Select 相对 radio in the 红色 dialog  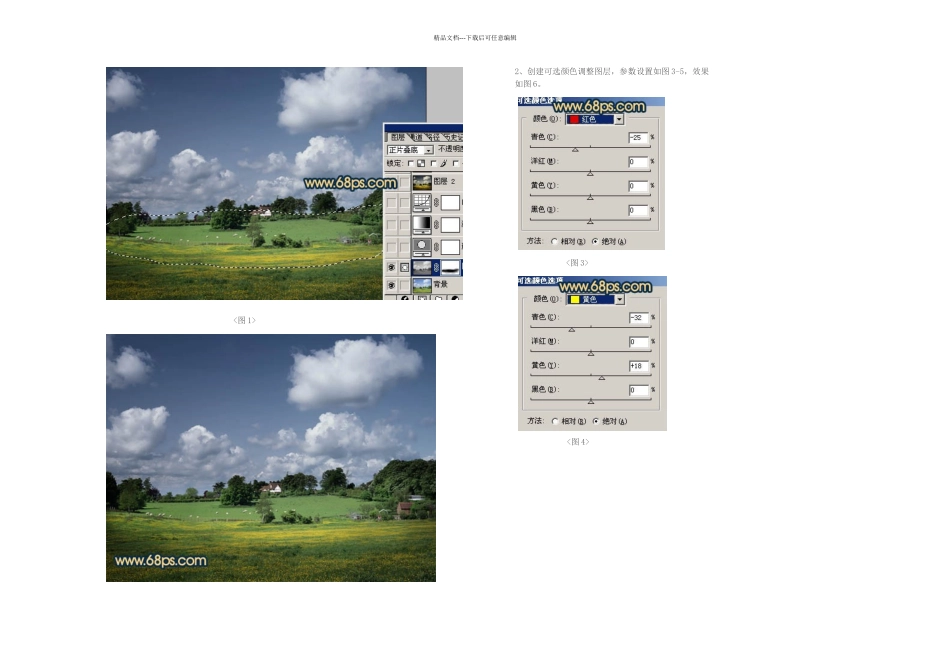tap(554, 242)
